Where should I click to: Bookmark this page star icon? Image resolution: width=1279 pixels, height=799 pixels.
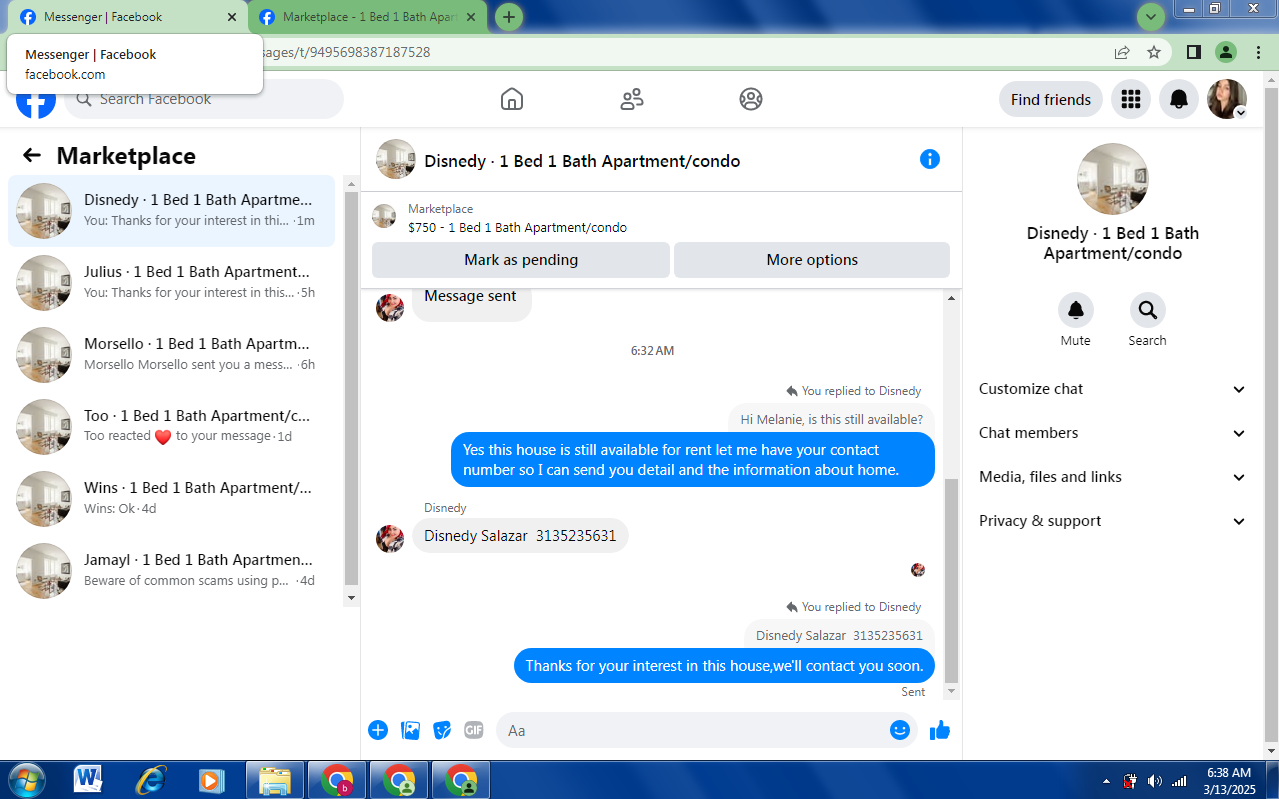1154,52
